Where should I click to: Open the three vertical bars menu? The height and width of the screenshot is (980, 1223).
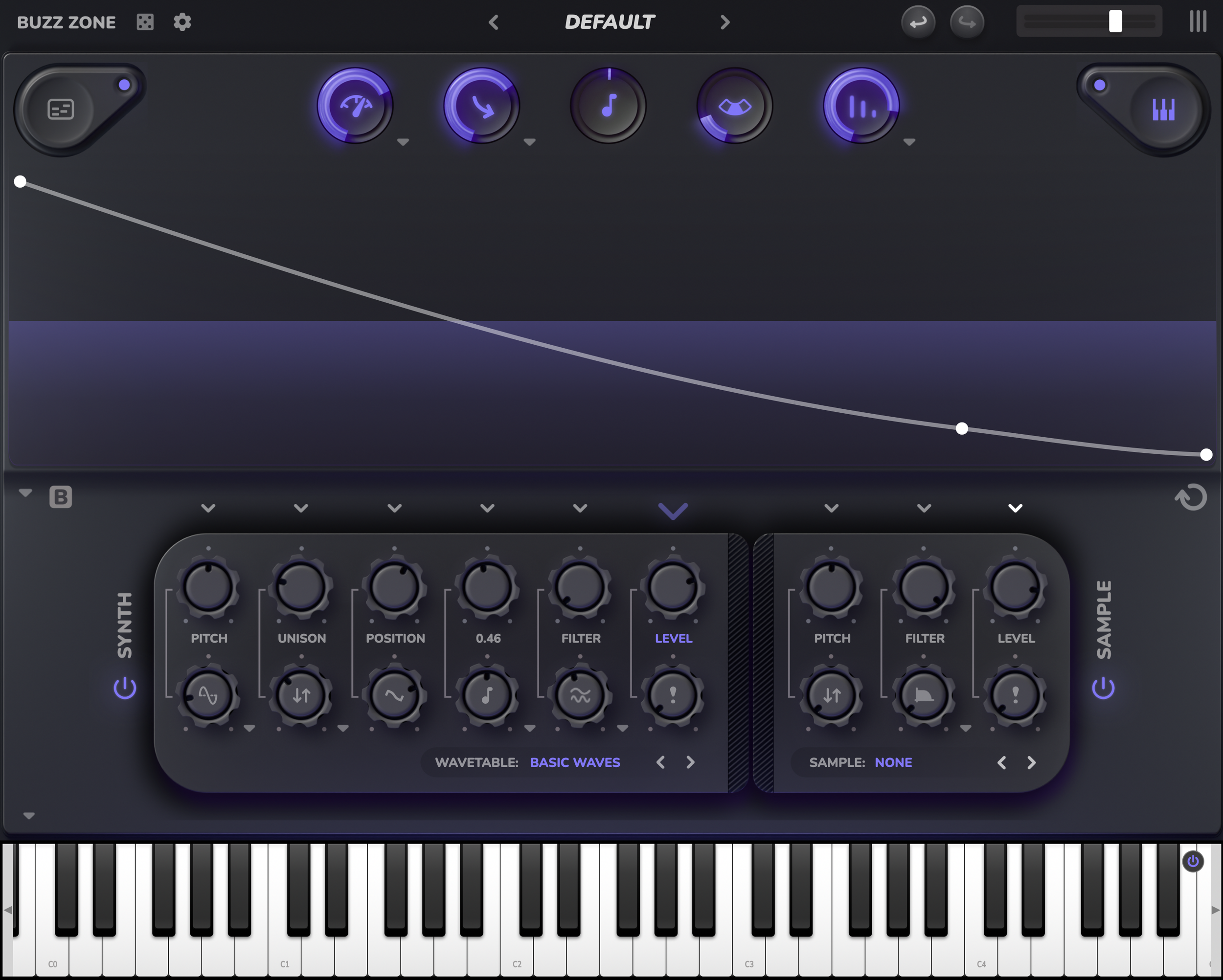point(1198,22)
